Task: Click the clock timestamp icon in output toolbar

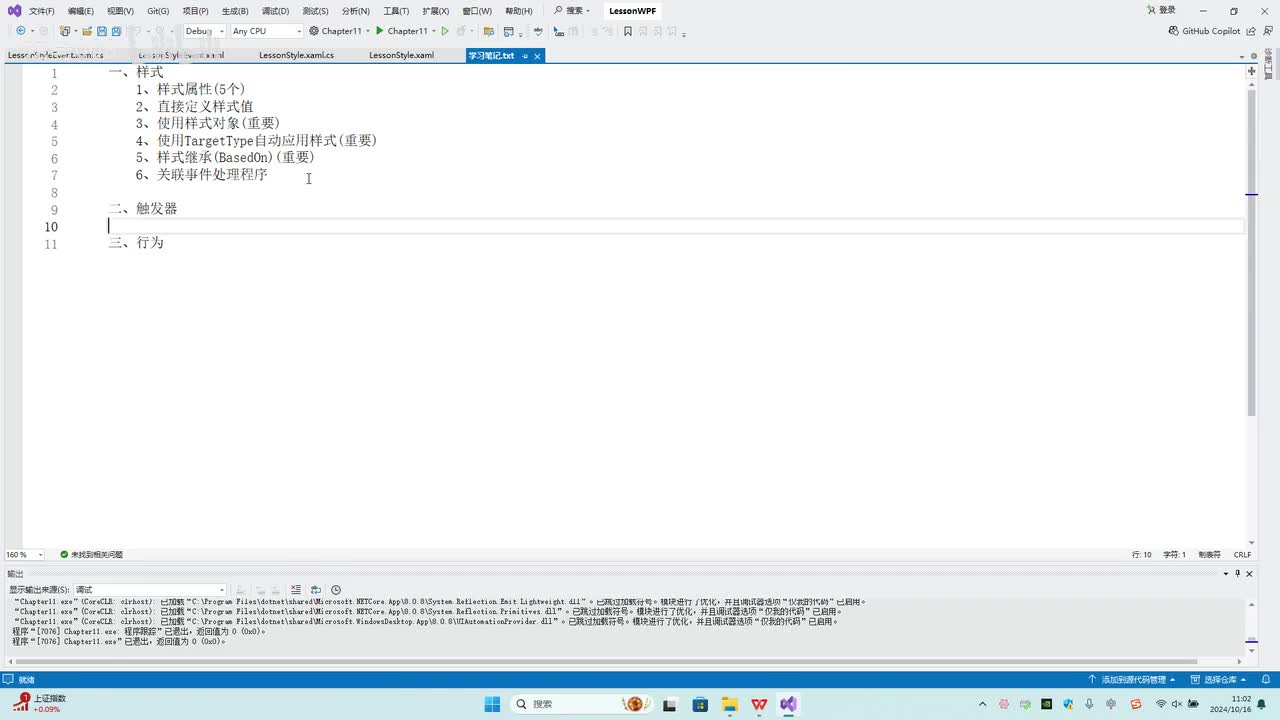Action: 336,590
